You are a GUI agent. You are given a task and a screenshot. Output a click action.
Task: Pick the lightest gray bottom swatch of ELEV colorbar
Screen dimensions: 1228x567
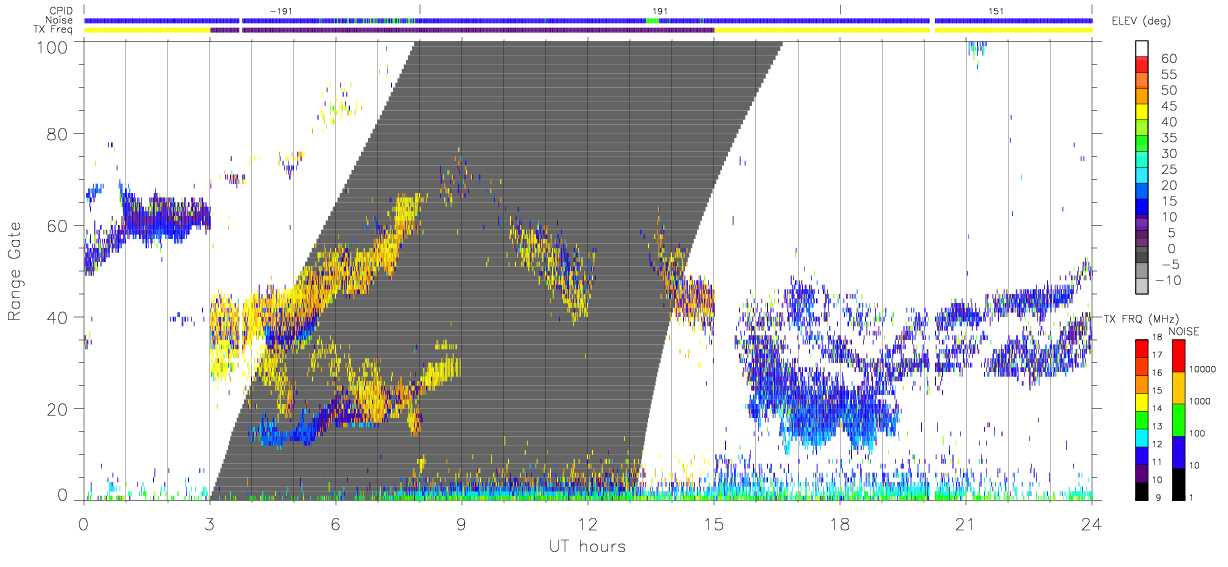coord(1143,285)
